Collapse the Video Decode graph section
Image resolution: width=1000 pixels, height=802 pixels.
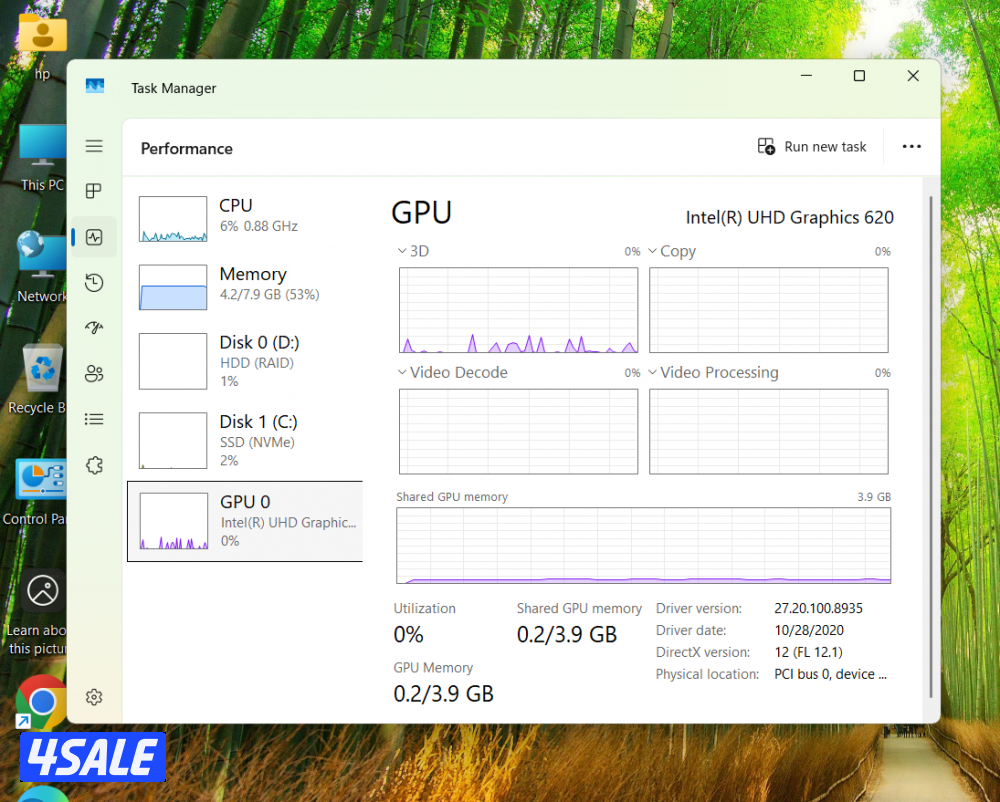[403, 372]
